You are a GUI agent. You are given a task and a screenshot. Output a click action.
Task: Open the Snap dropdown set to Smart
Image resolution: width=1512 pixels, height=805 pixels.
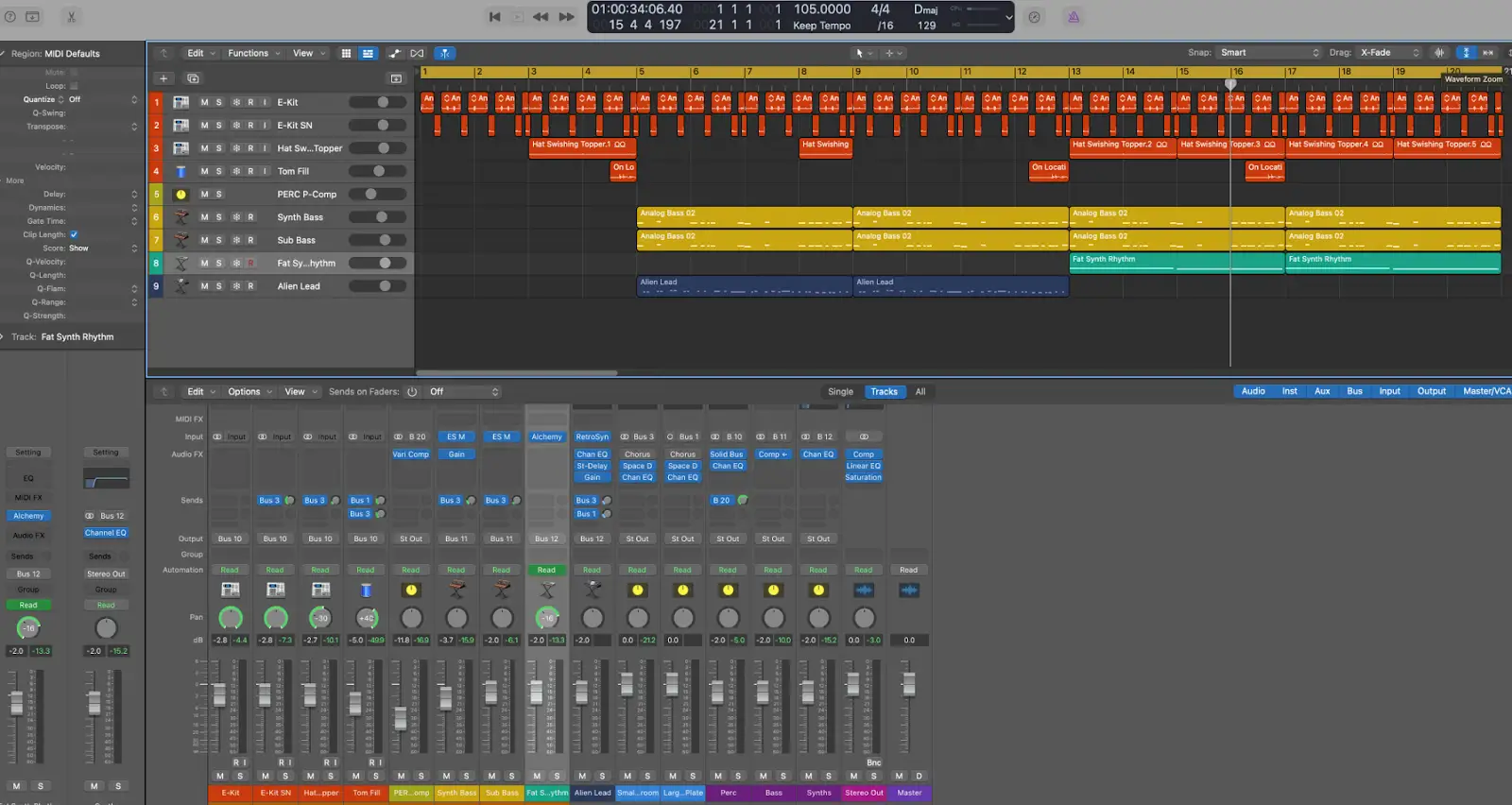pos(1268,53)
